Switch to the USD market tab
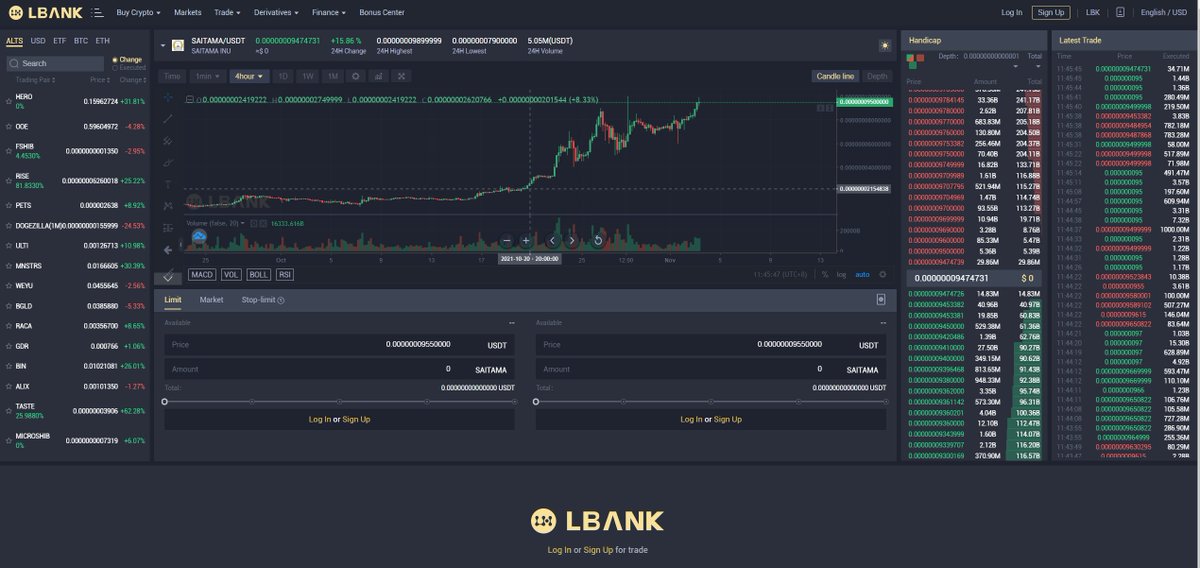Image resolution: width=1200 pixels, height=568 pixels. click(x=38, y=41)
